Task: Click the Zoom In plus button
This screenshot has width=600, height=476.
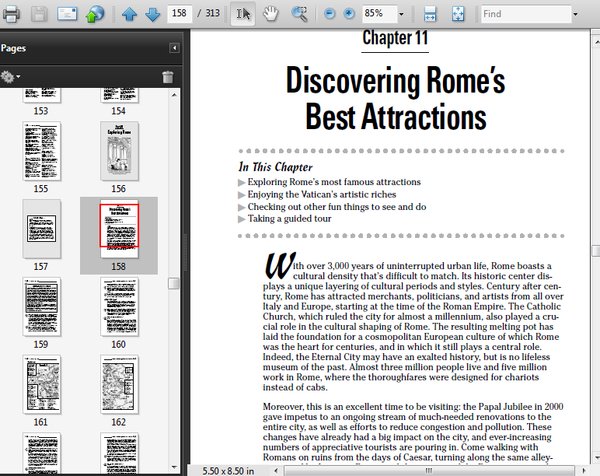Action: point(349,14)
